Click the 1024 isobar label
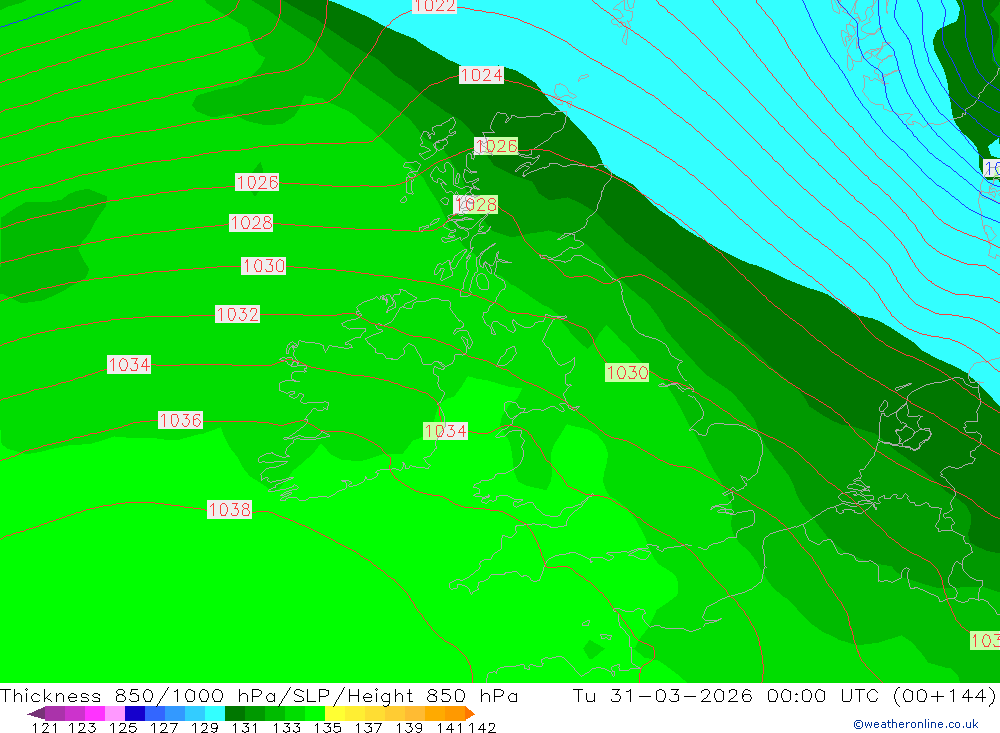Viewport: 1000px width, 733px height. pyautogui.click(x=482, y=75)
